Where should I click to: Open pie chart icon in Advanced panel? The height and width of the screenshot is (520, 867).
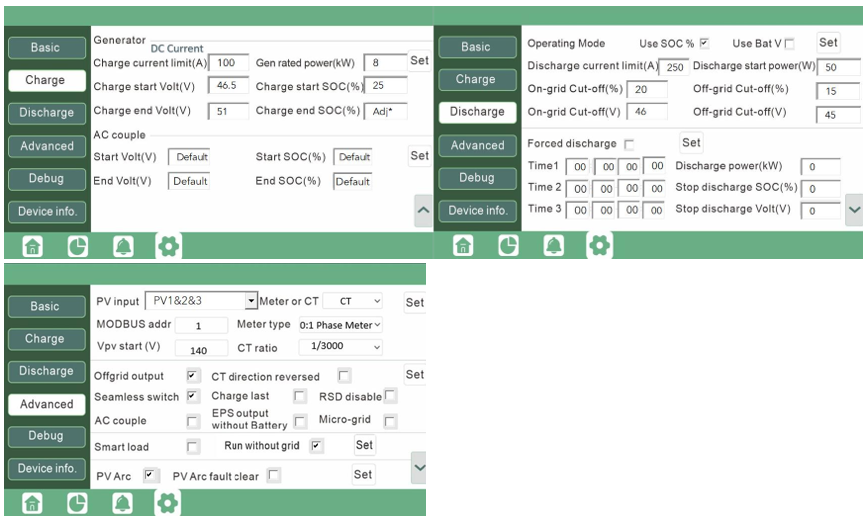[x=77, y=503]
